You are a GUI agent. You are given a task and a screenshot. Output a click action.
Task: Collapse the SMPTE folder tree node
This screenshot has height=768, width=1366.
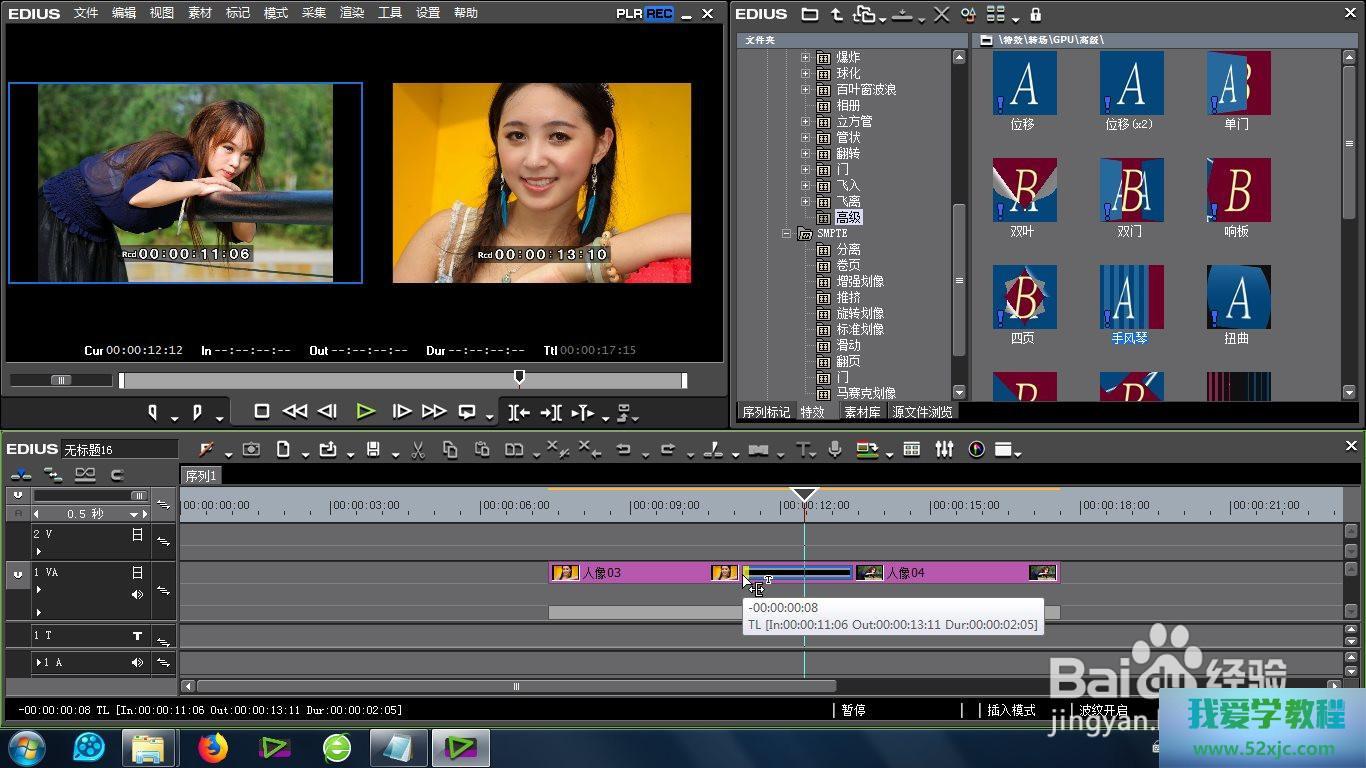[787, 233]
